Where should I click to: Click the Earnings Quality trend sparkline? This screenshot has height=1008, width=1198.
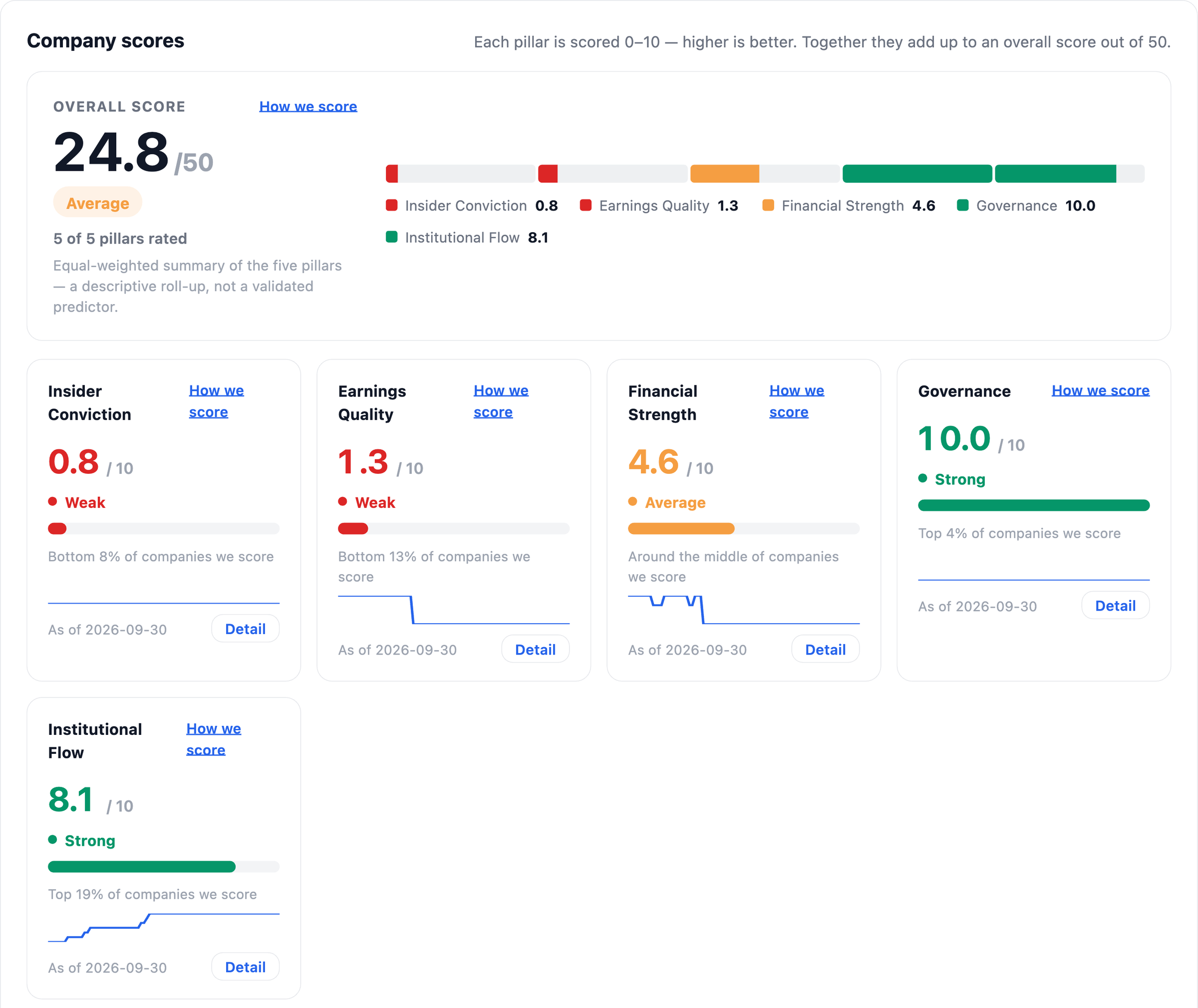[x=454, y=610]
